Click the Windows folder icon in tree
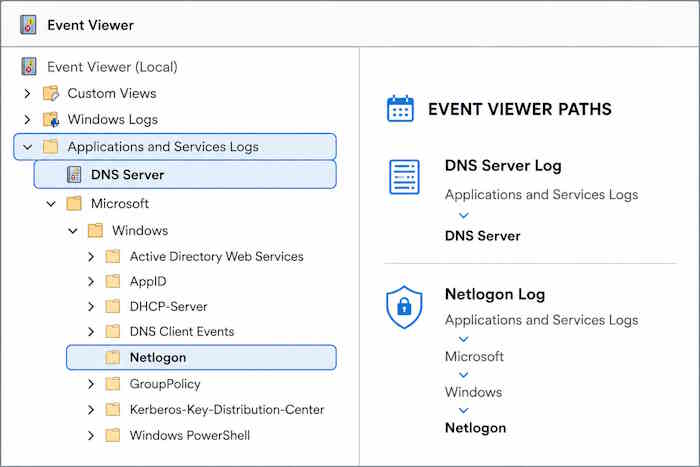Viewport: 700px width, 467px height. [x=96, y=230]
